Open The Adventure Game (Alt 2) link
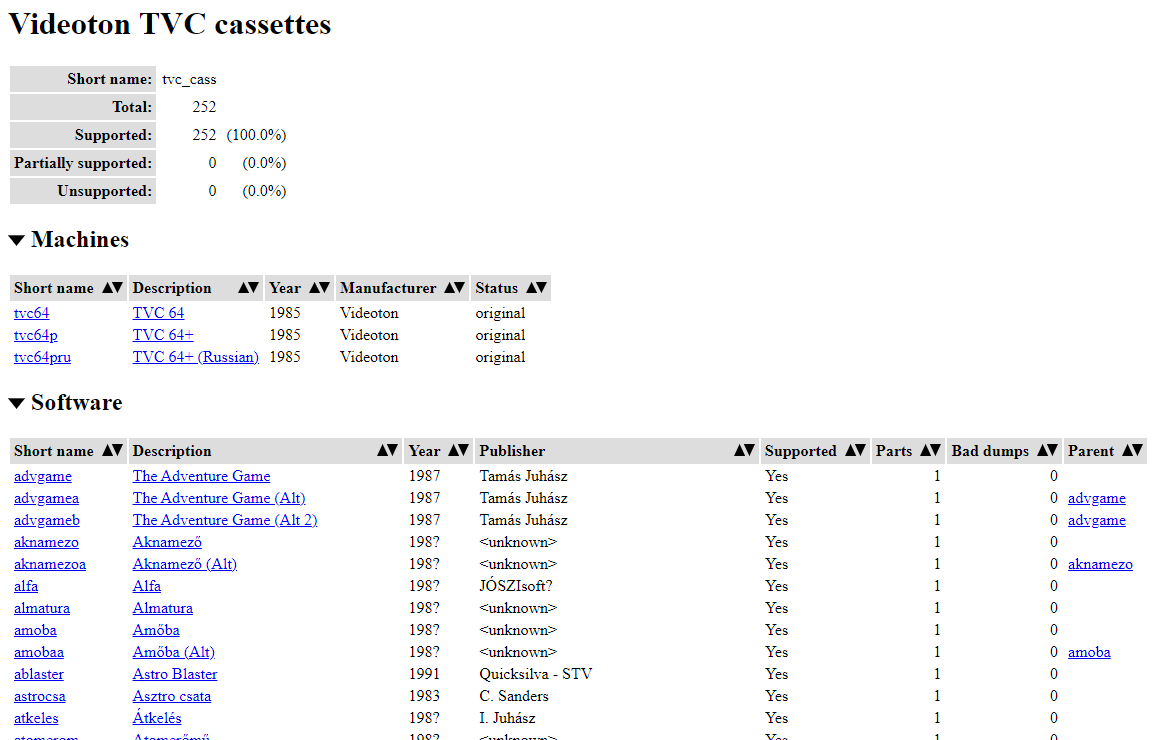This screenshot has width=1161, height=740. [x=225, y=521]
